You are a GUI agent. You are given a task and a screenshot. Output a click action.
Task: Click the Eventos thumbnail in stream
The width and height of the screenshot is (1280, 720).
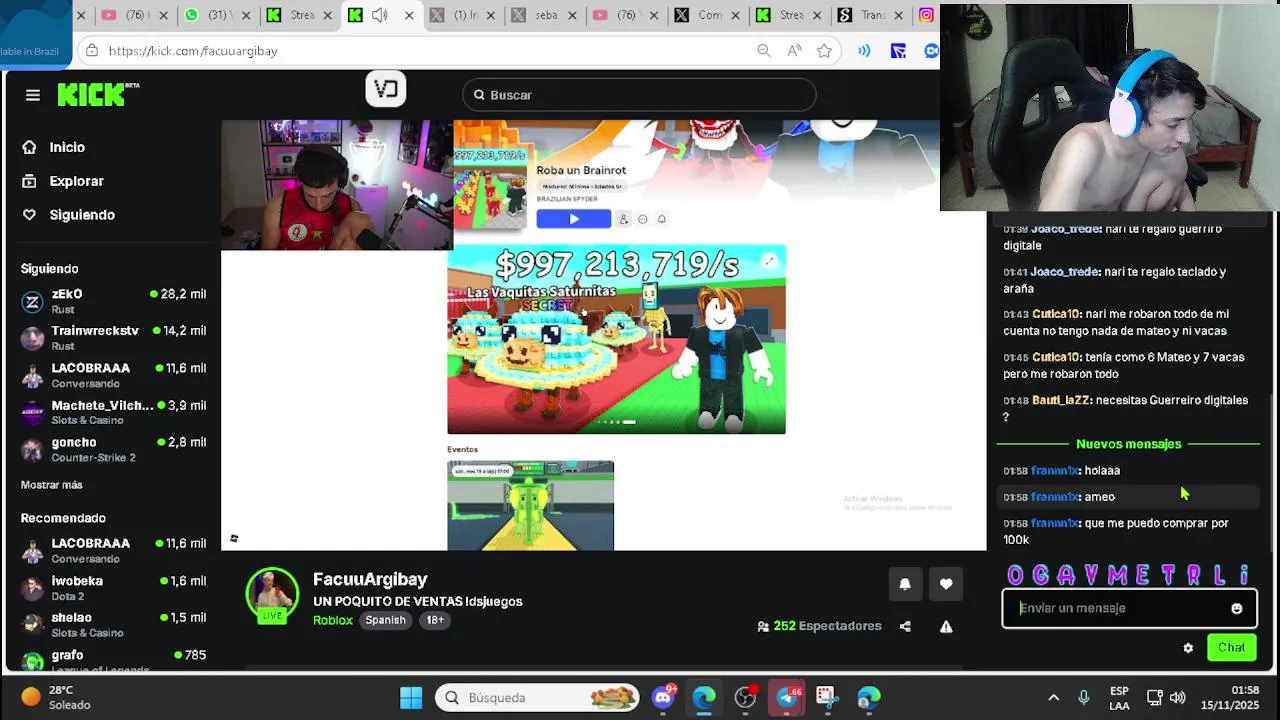530,505
